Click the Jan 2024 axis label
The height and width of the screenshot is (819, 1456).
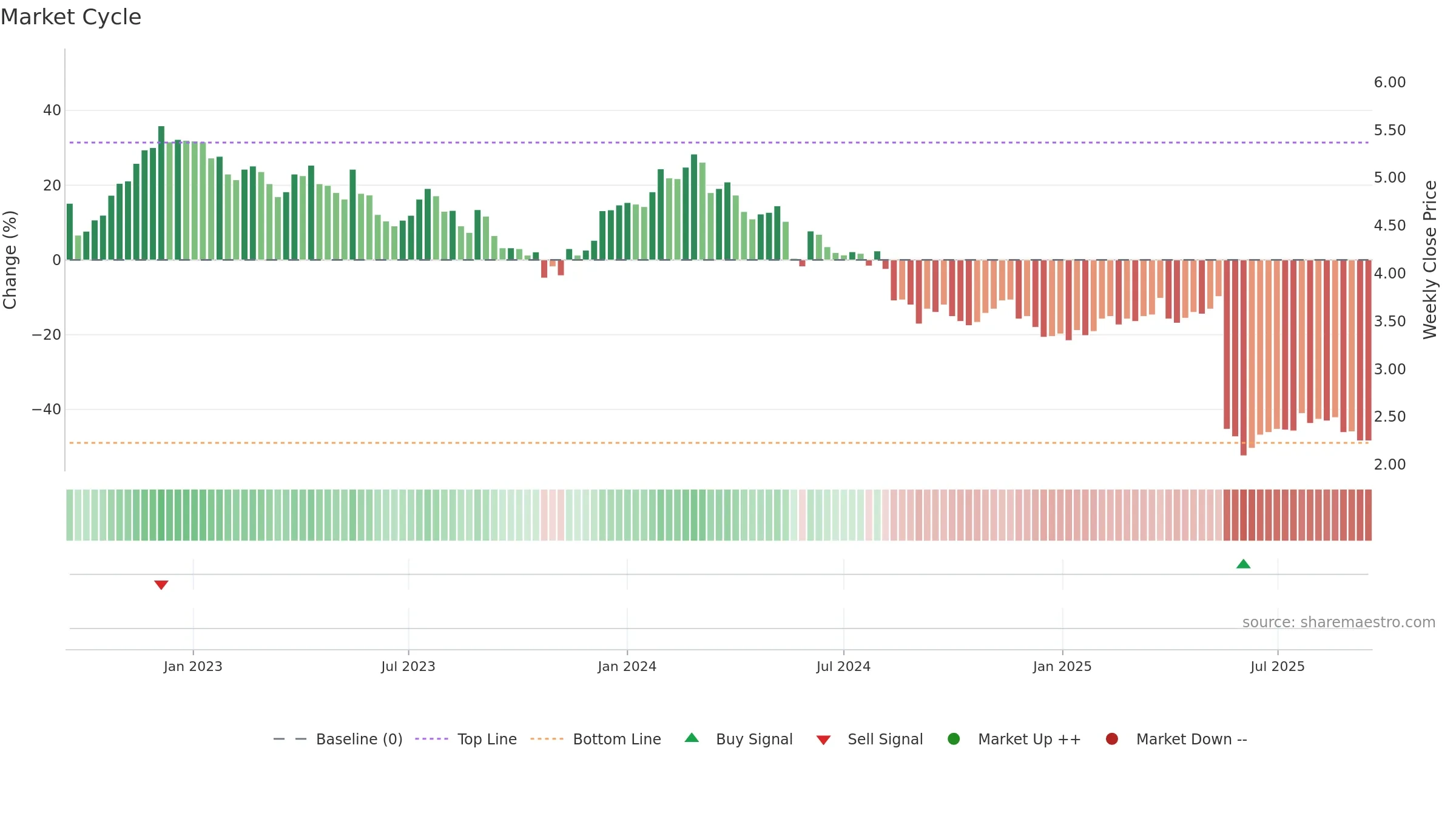[627, 666]
